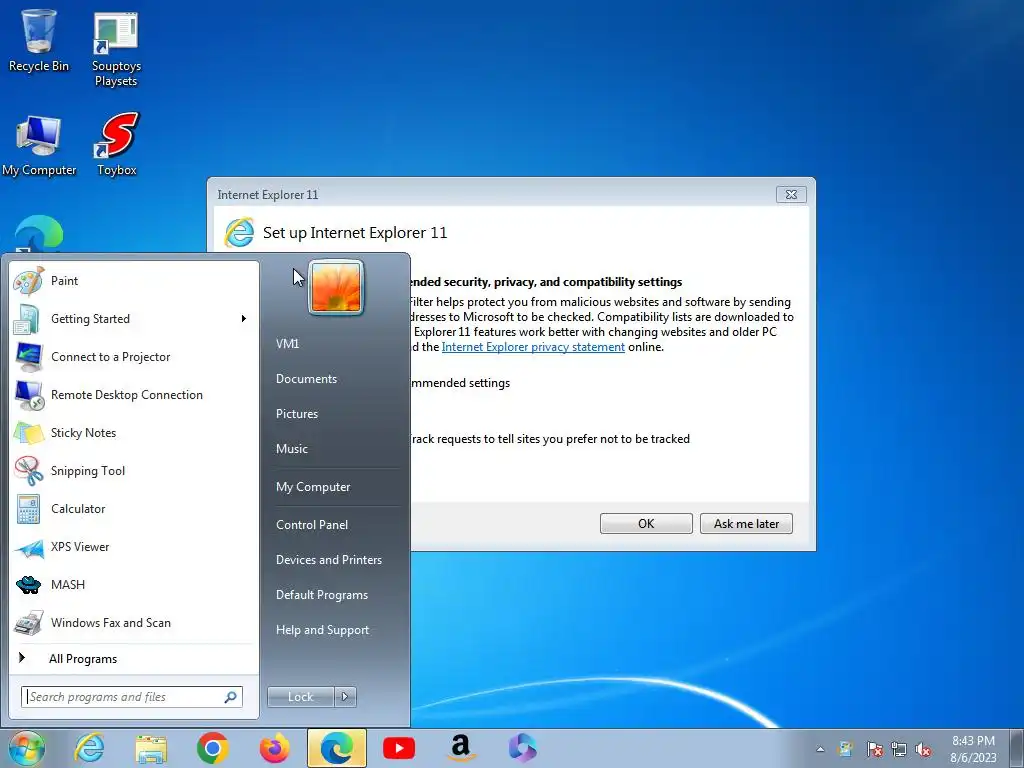1024x768 pixels.
Task: Launch Paint from the Start menu
Action: pos(134,281)
